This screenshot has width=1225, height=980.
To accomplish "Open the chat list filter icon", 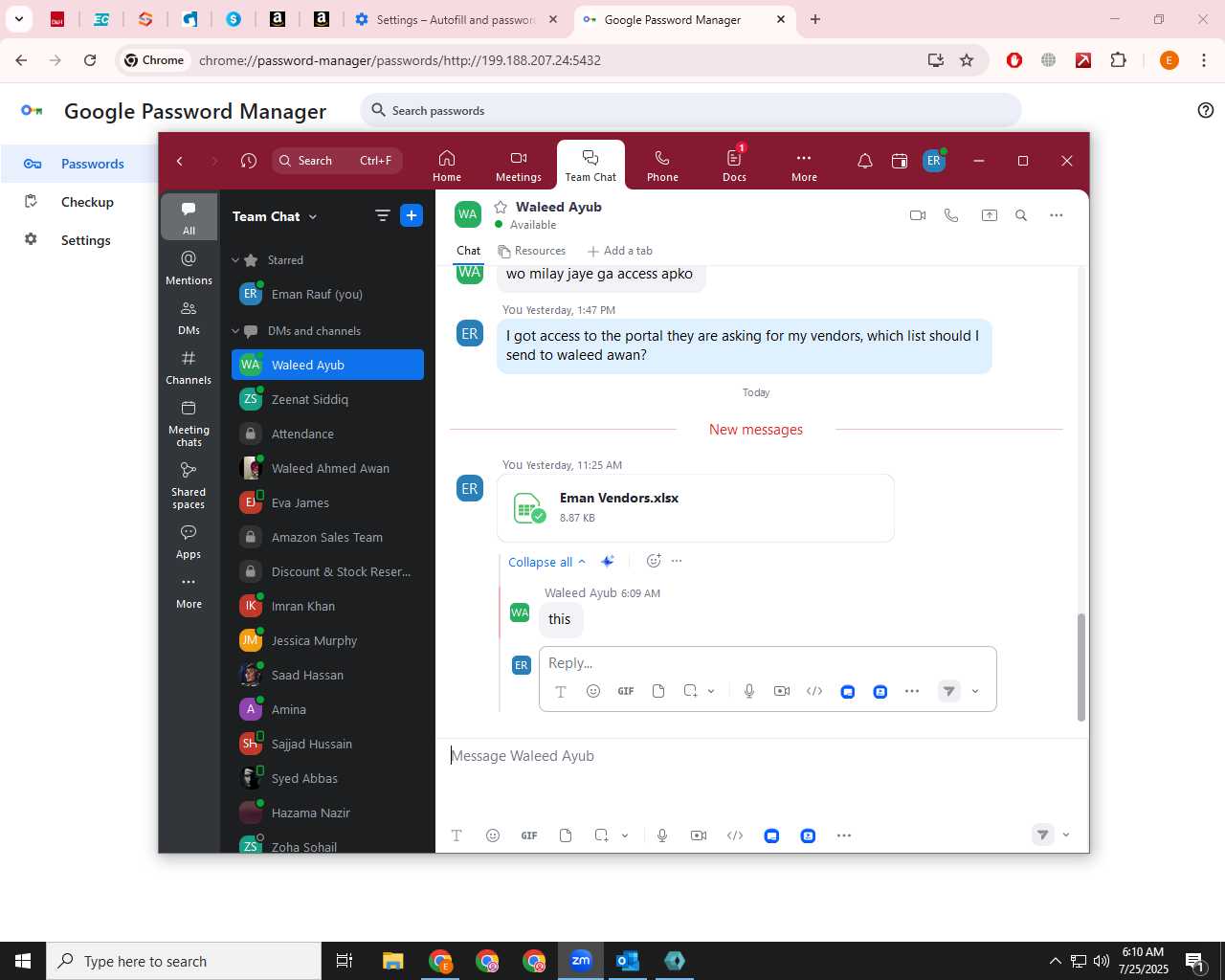I will 383,215.
